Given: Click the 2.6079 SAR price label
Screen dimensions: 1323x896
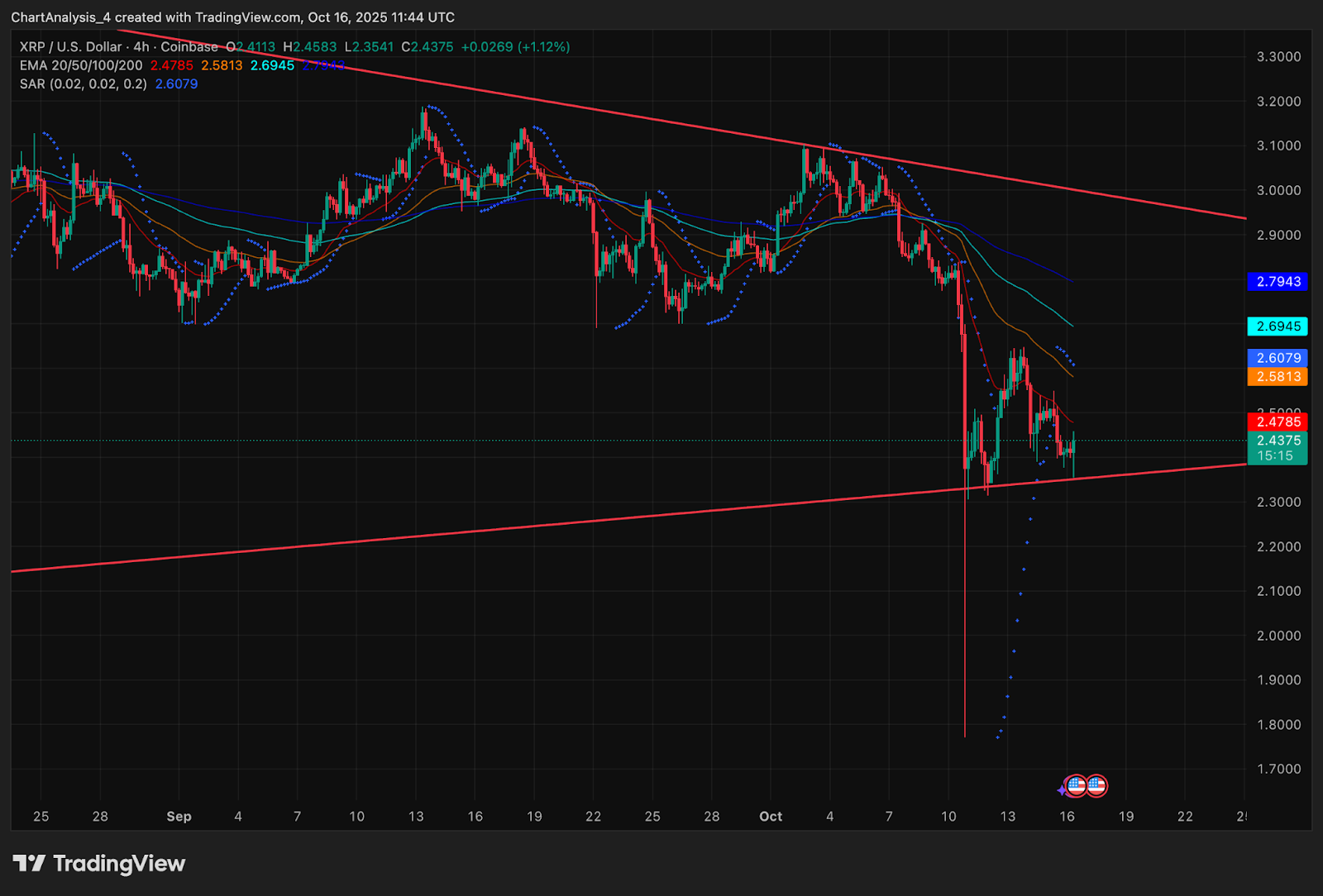Looking at the screenshot, I should (x=1278, y=358).
